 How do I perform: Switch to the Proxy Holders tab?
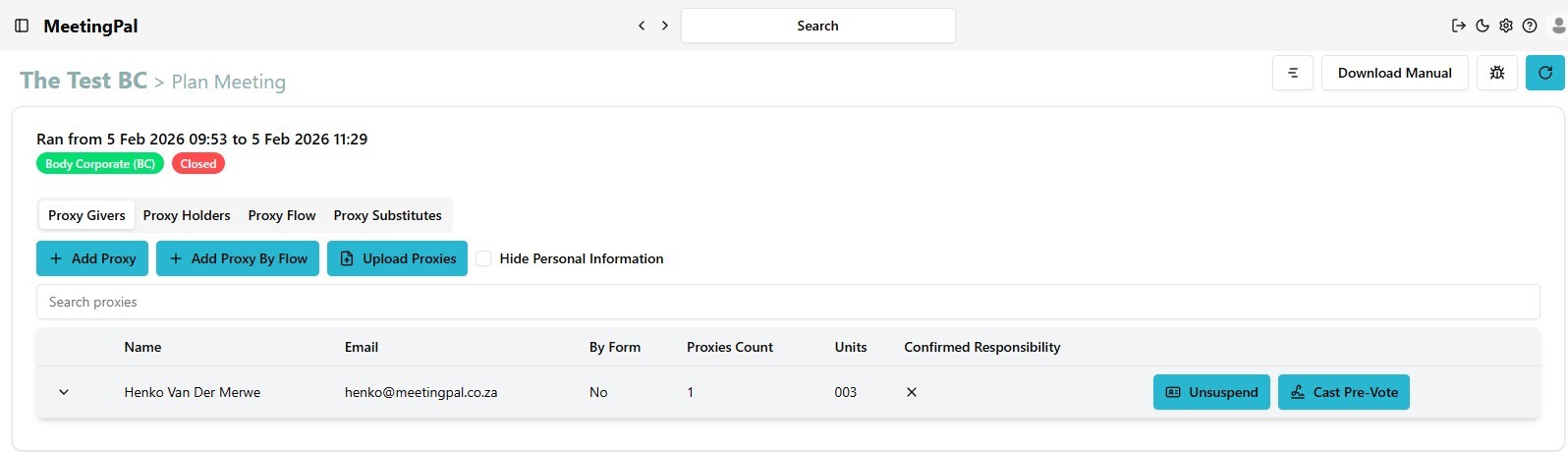click(x=187, y=215)
